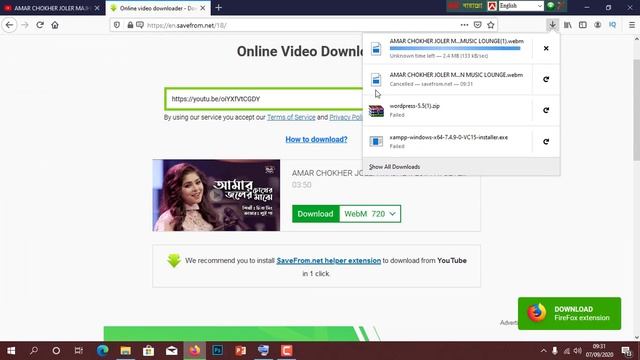Click the active download progress bar
This screenshot has width=640, height=360.
(x=455, y=48)
